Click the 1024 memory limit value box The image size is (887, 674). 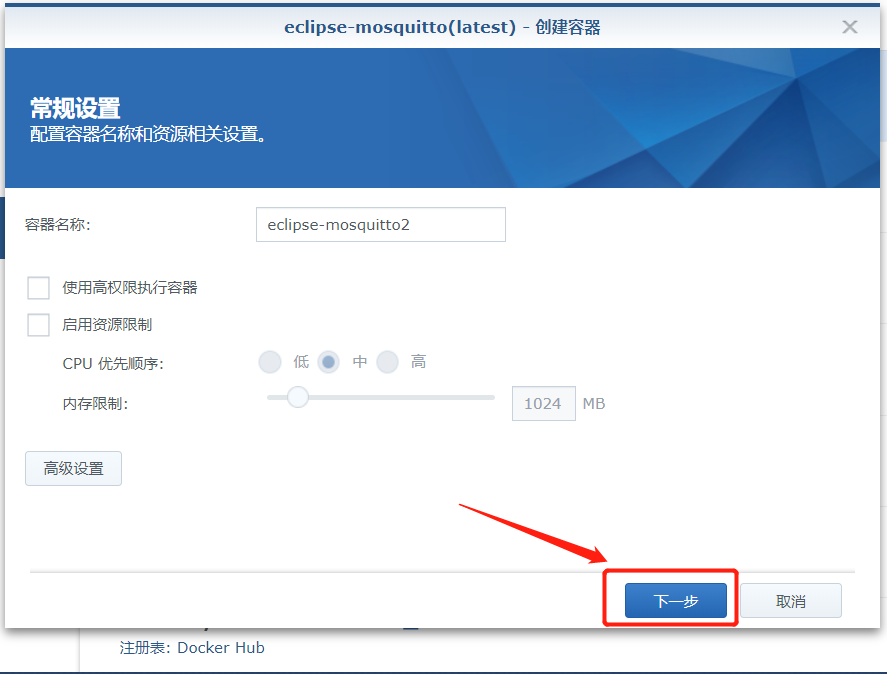click(544, 403)
